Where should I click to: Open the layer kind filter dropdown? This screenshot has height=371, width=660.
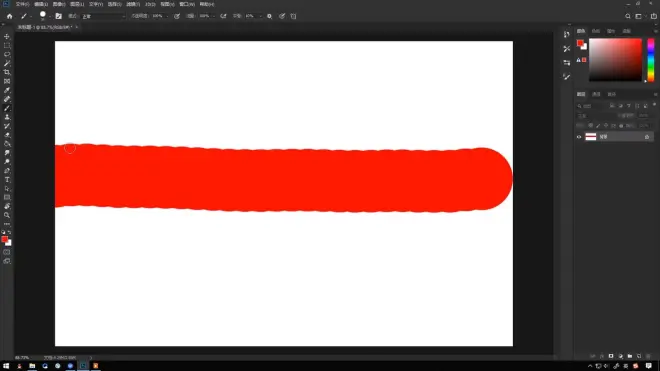[x=591, y=106]
